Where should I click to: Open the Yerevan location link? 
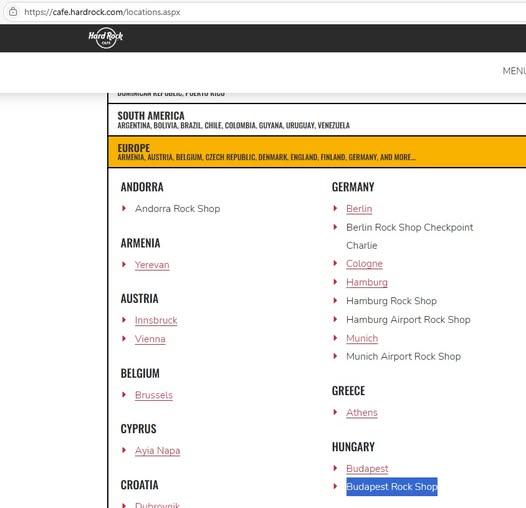pos(152,265)
